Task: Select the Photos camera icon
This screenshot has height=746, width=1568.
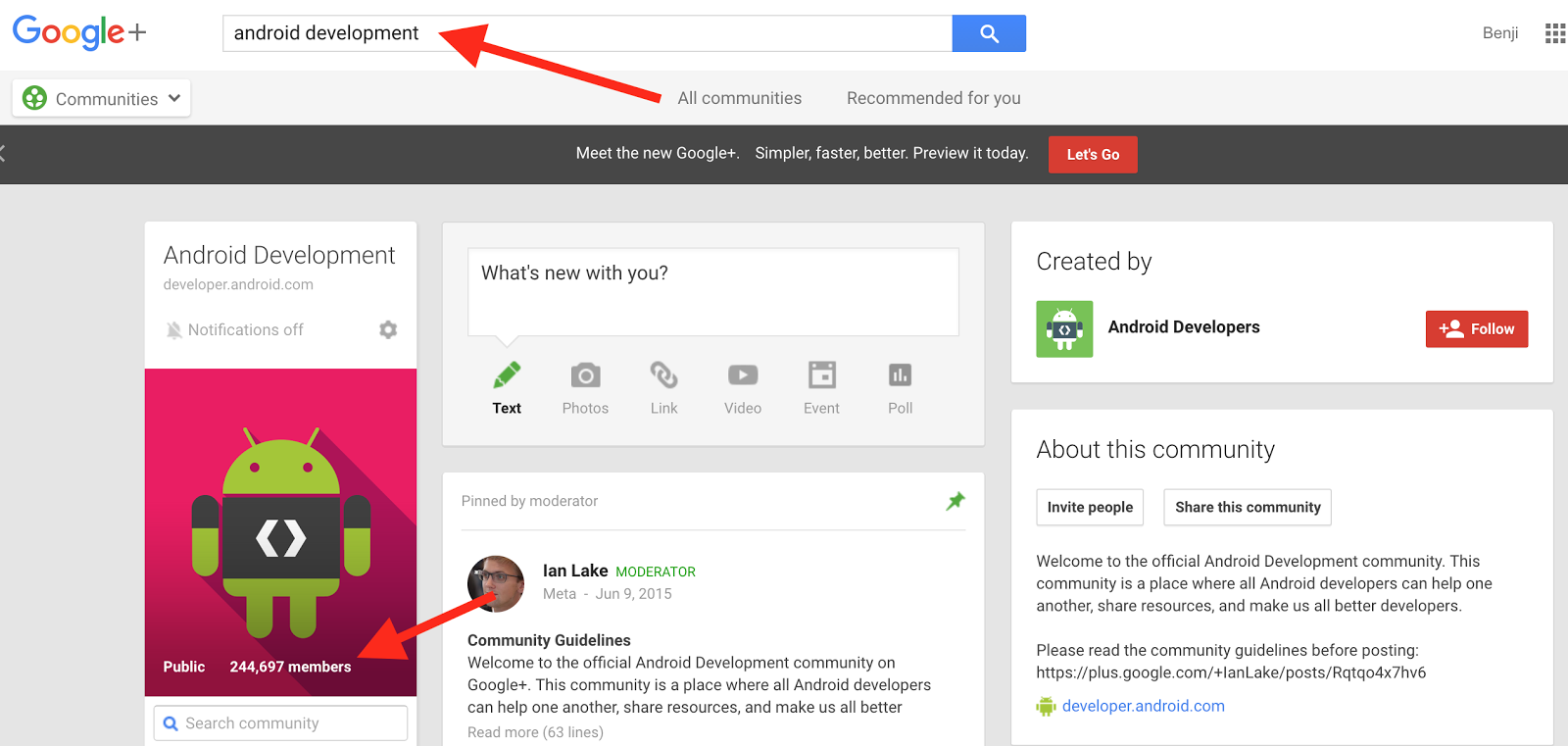Action: 585,375
